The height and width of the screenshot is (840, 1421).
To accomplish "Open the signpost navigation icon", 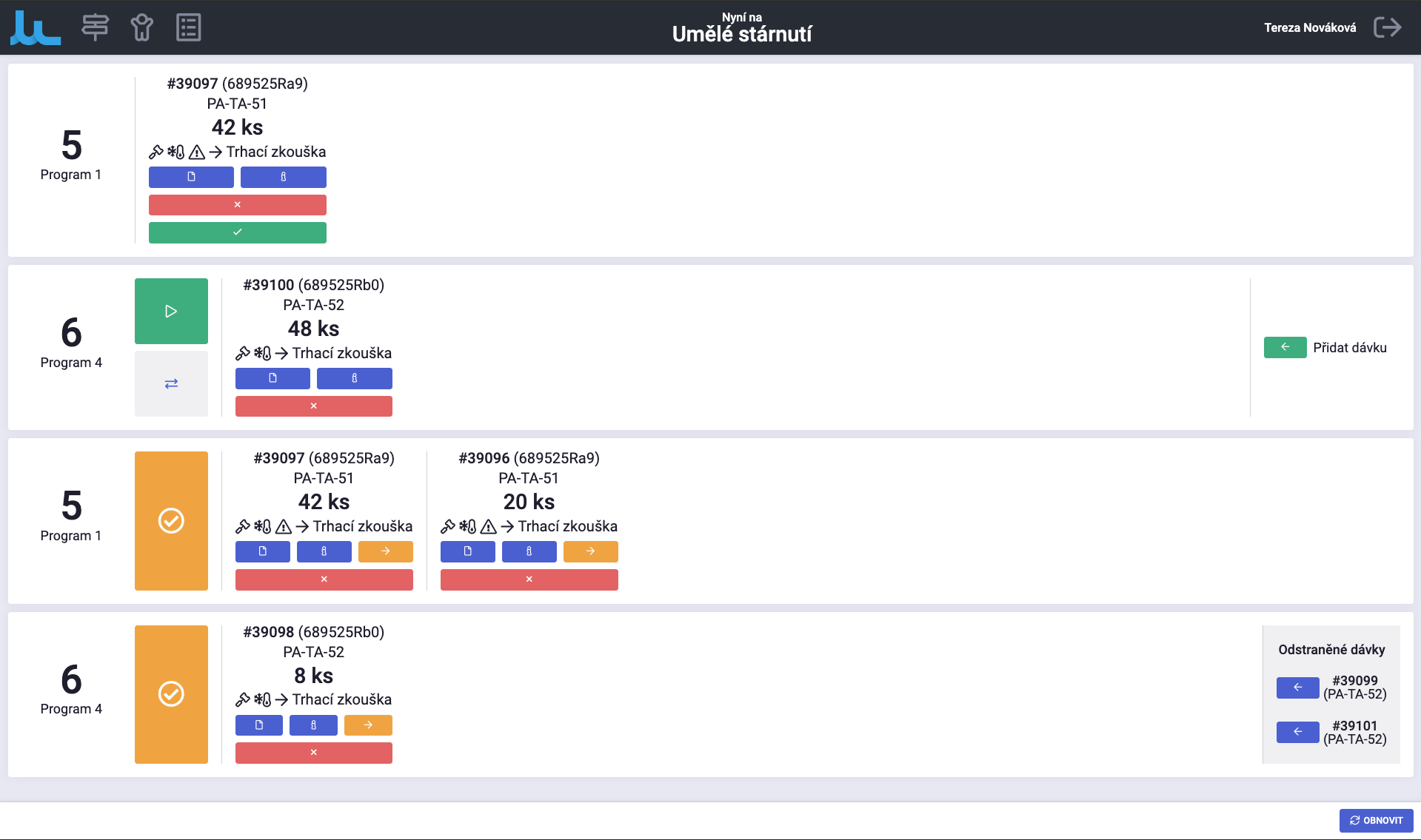I will tap(95, 27).
